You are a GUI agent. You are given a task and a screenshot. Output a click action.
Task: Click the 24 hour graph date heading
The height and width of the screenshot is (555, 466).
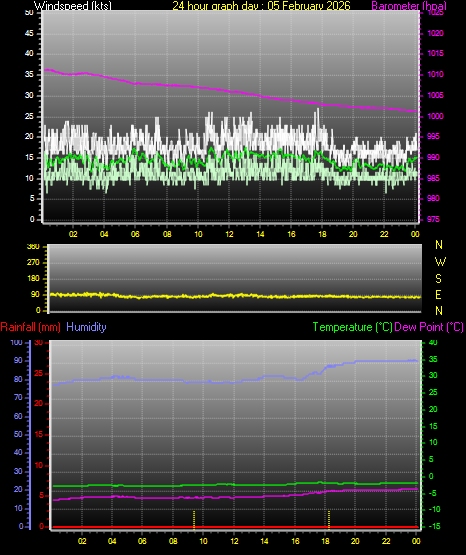(261, 6)
